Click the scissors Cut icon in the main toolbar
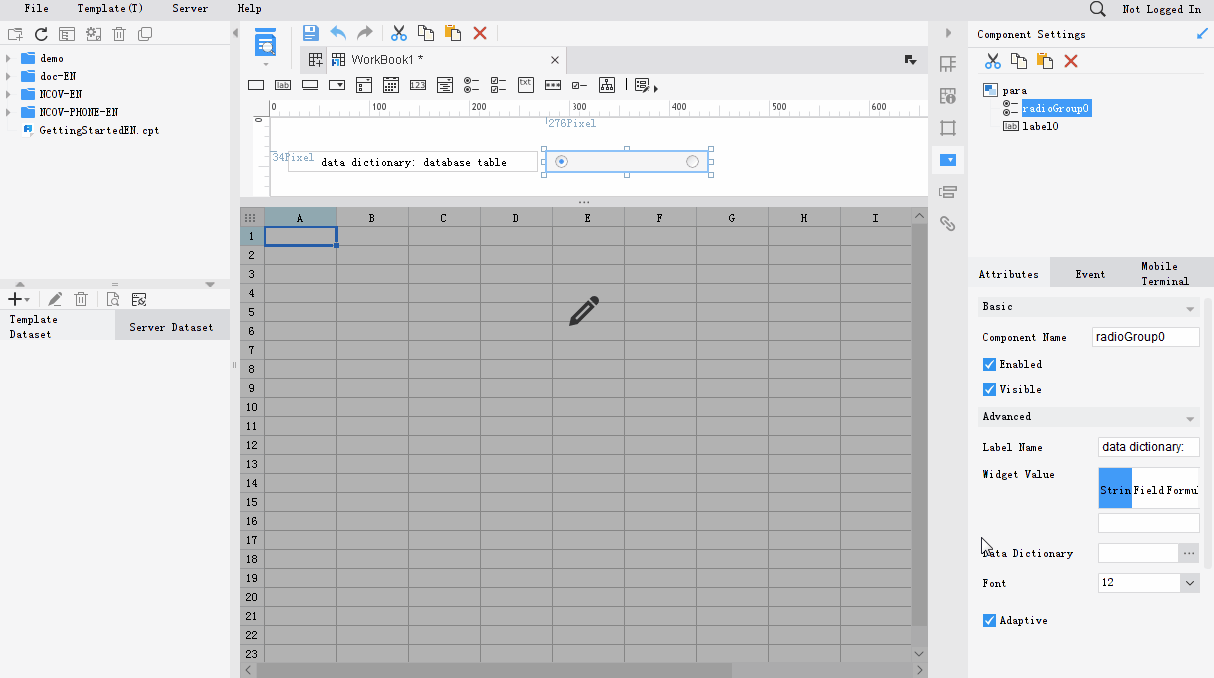Screen dimensions: 1214x678 point(399,33)
